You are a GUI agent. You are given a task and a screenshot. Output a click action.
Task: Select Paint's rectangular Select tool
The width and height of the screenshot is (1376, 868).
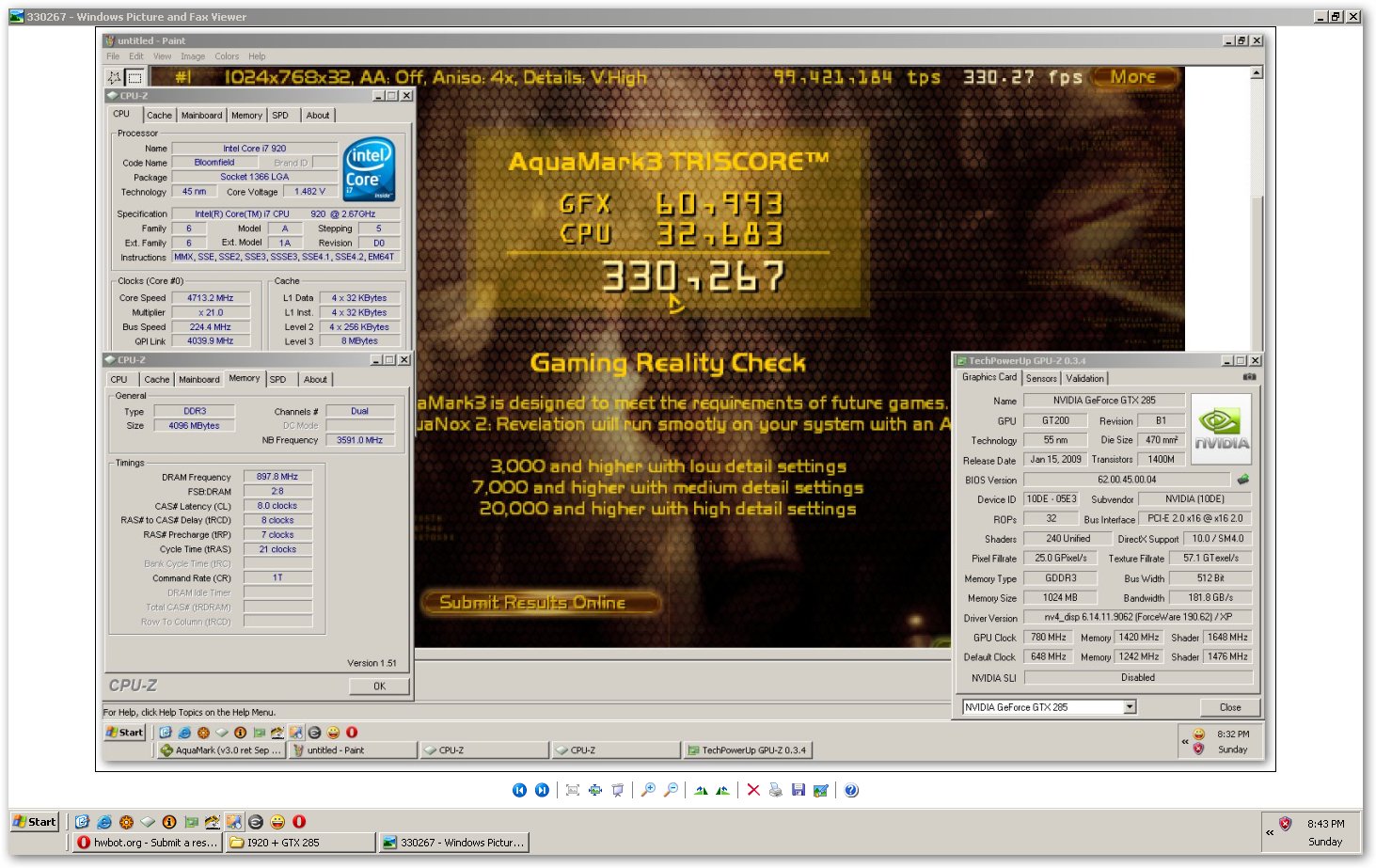click(135, 77)
